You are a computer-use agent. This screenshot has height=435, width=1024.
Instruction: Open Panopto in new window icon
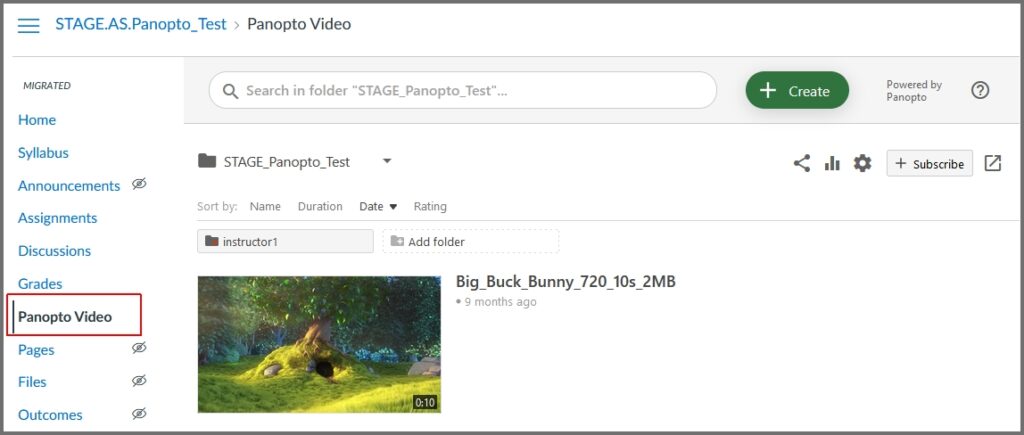(993, 163)
